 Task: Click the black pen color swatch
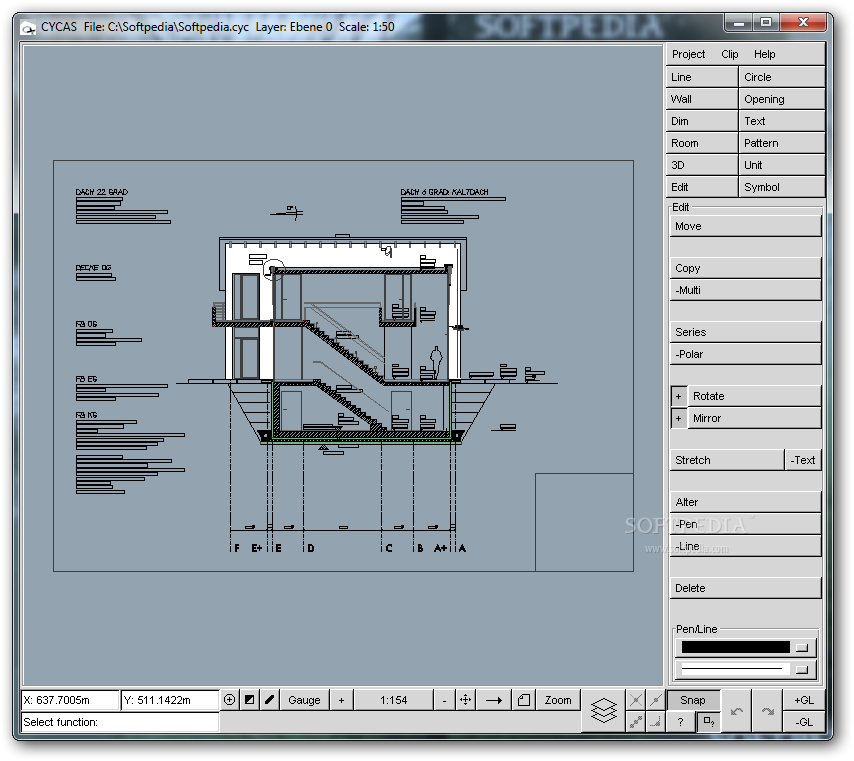coord(735,647)
